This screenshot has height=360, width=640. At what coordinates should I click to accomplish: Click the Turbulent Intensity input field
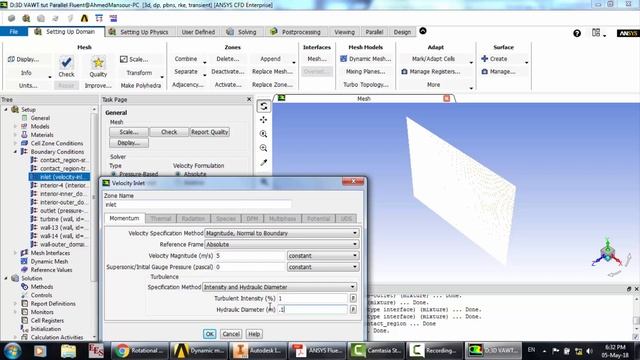click(x=312, y=298)
